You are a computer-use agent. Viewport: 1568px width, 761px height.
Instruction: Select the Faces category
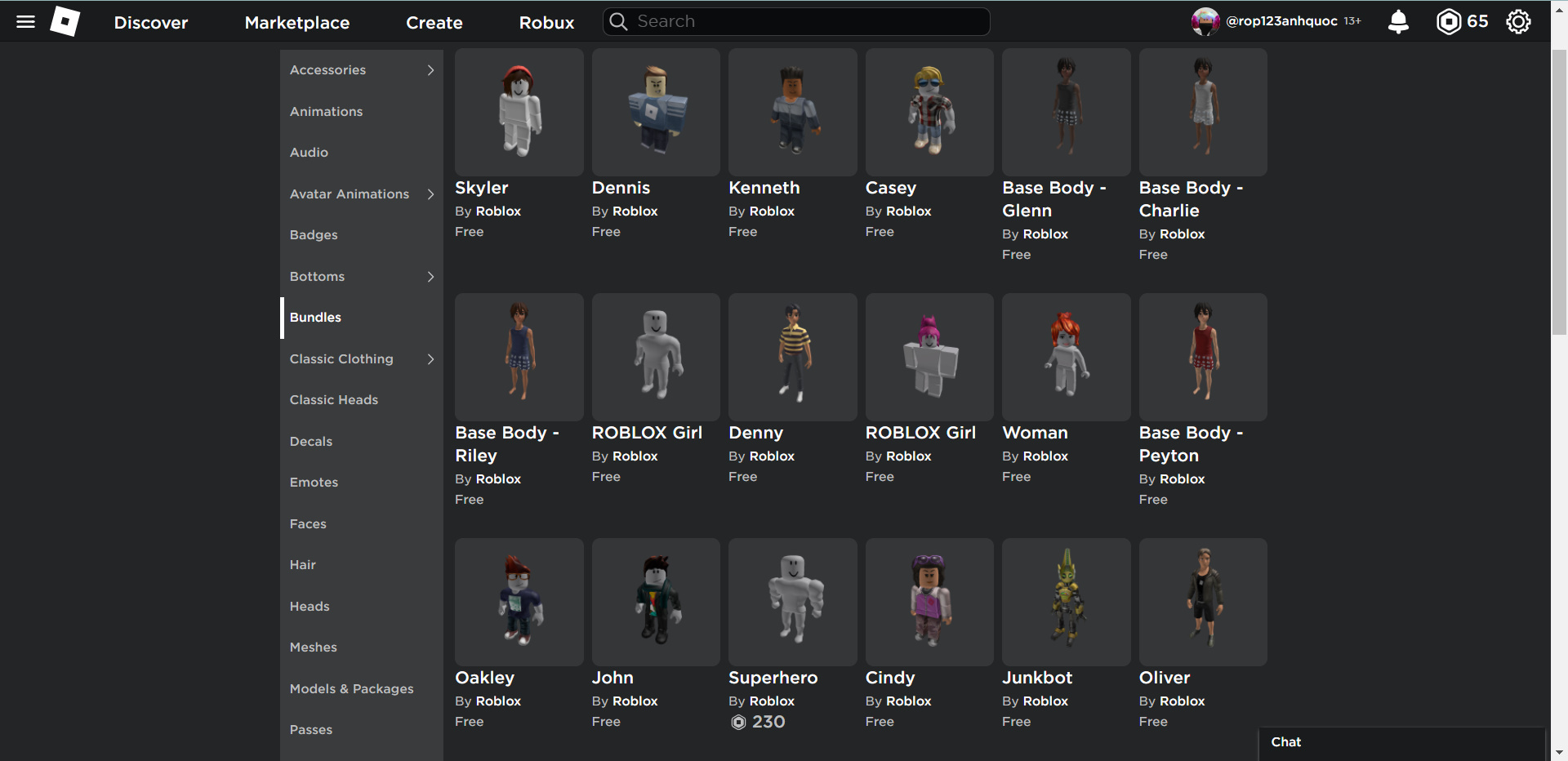[x=362, y=524]
